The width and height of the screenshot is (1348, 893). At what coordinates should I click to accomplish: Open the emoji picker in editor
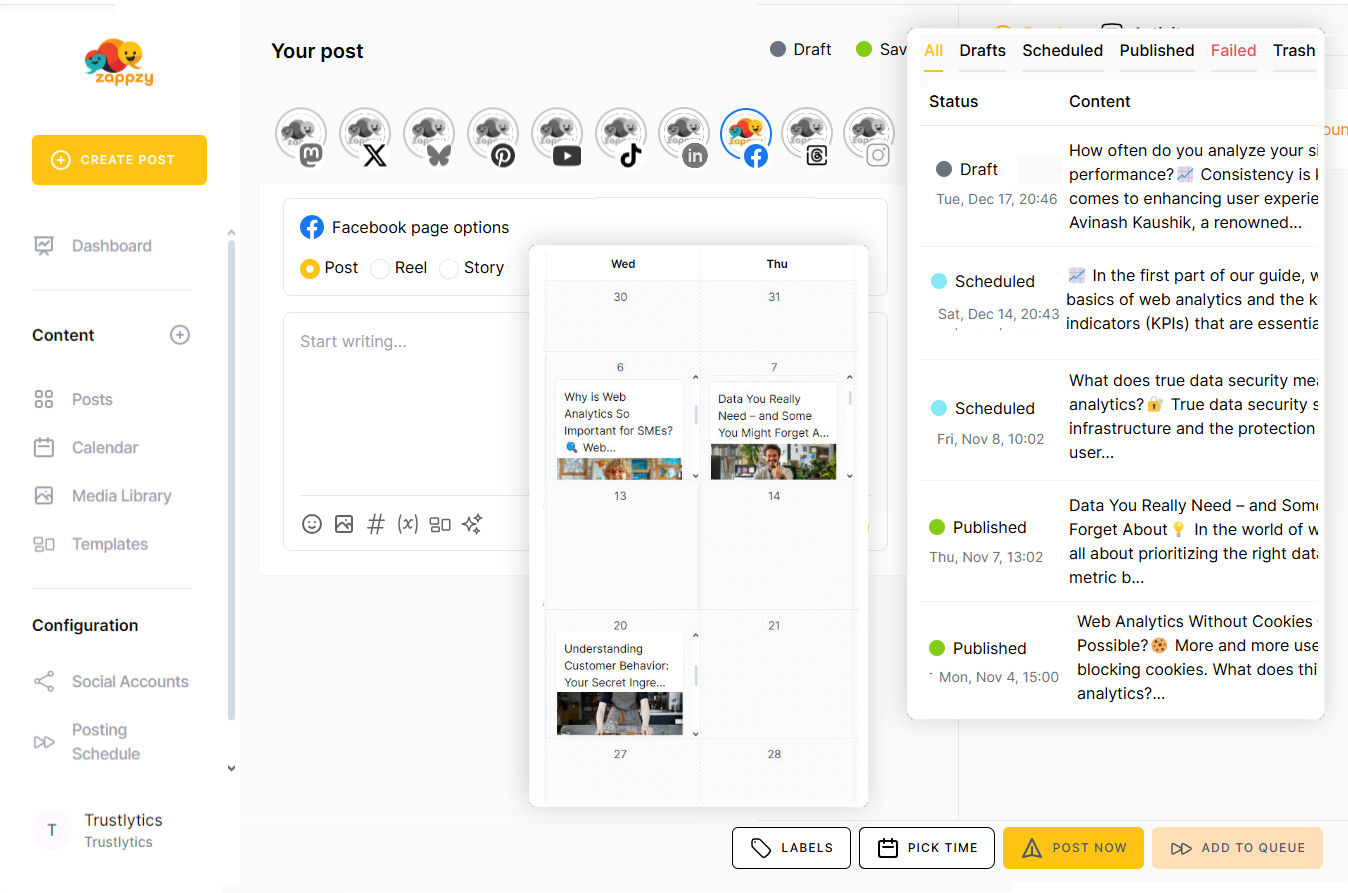312,524
